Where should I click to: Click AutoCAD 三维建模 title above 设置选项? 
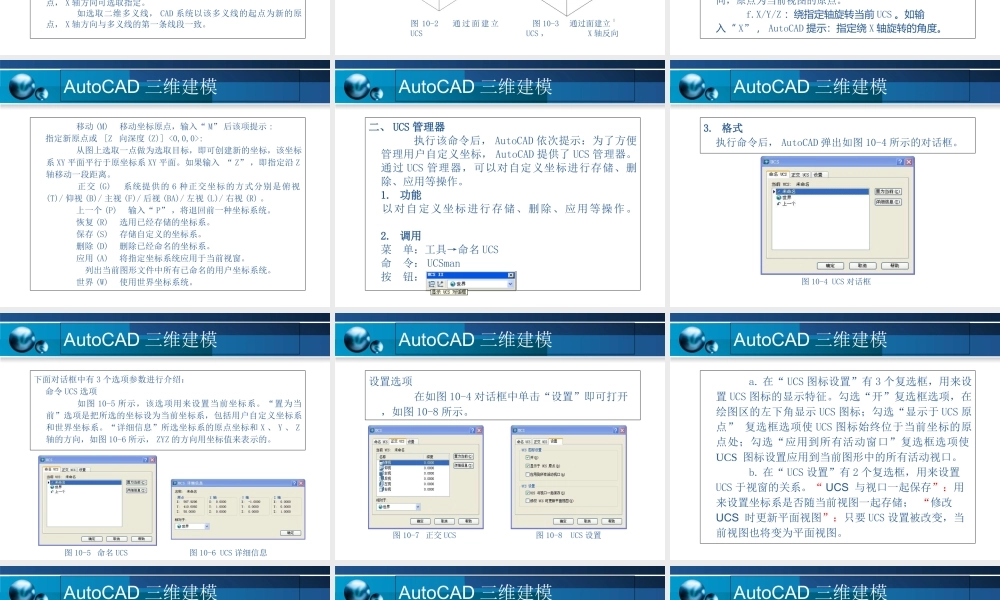[x=475, y=340]
